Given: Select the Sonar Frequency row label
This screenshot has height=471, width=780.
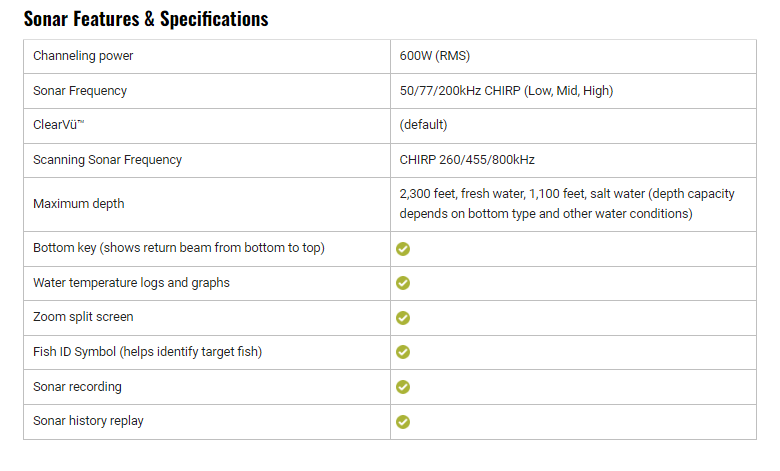Looking at the screenshot, I should [x=80, y=91].
